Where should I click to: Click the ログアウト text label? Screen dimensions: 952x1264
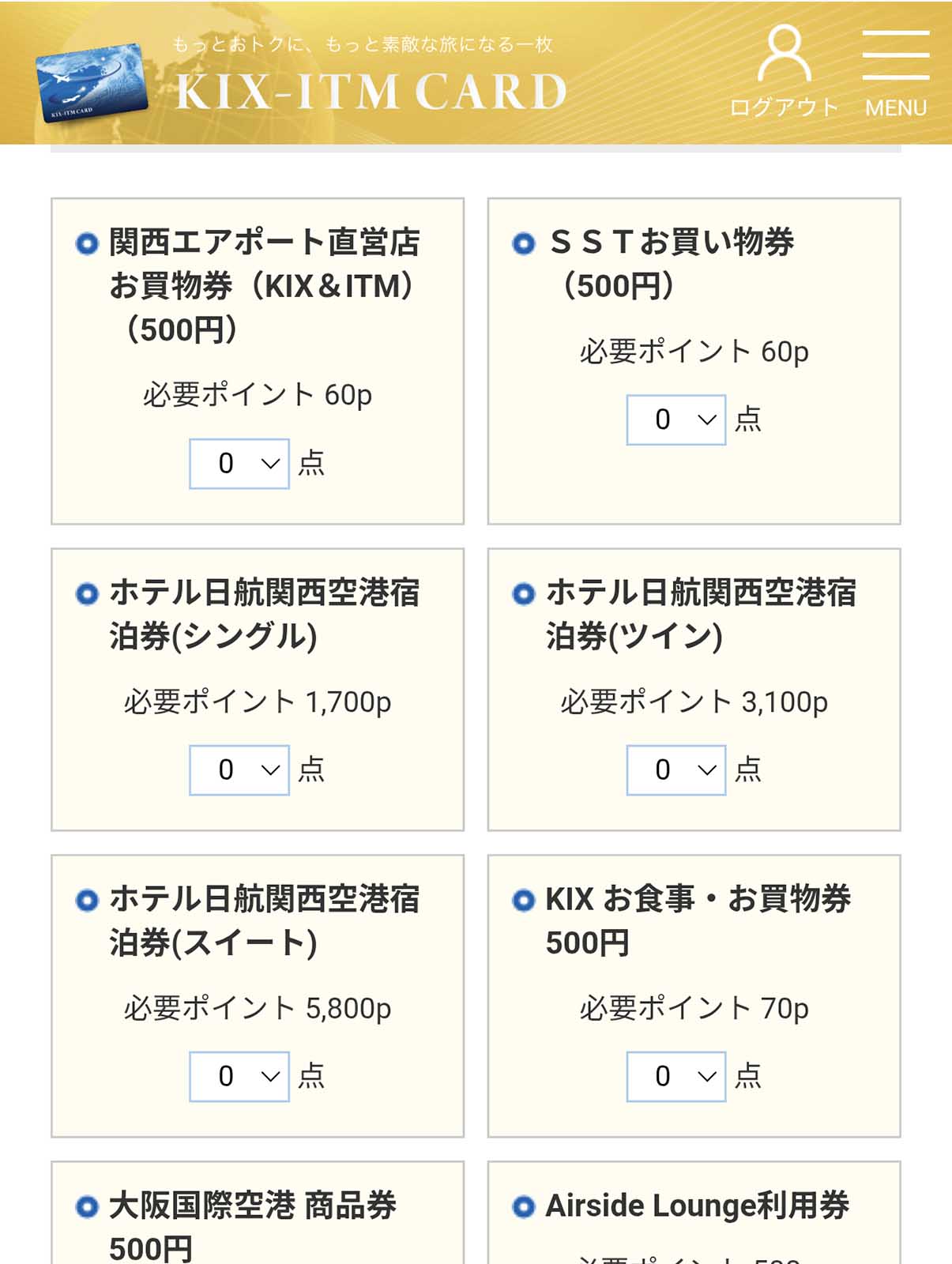(x=783, y=107)
